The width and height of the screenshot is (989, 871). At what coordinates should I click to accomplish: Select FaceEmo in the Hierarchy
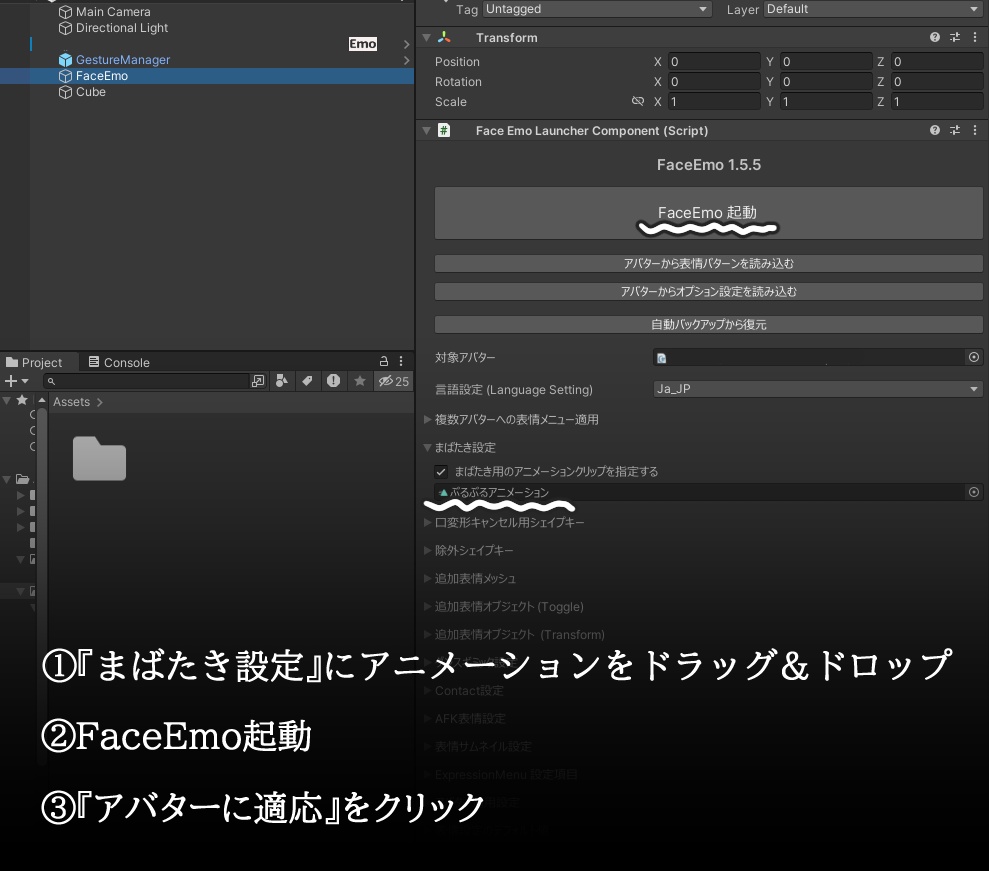102,75
